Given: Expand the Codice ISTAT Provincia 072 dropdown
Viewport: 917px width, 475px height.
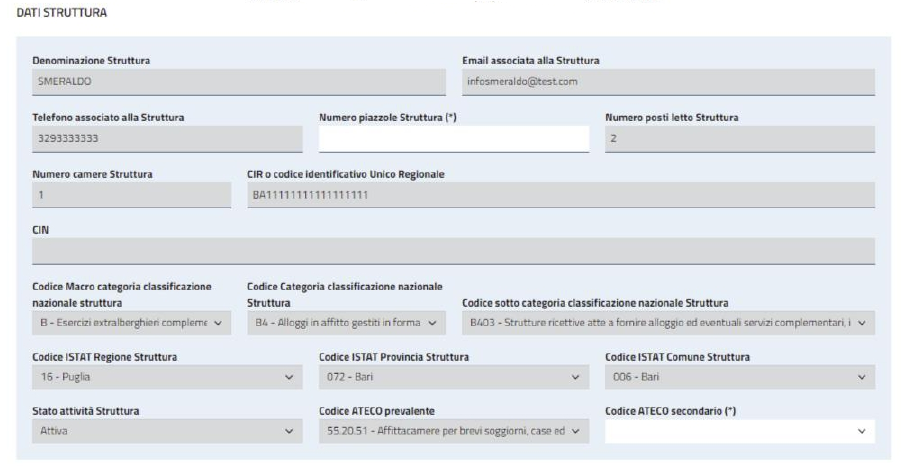Looking at the screenshot, I should 454,377.
